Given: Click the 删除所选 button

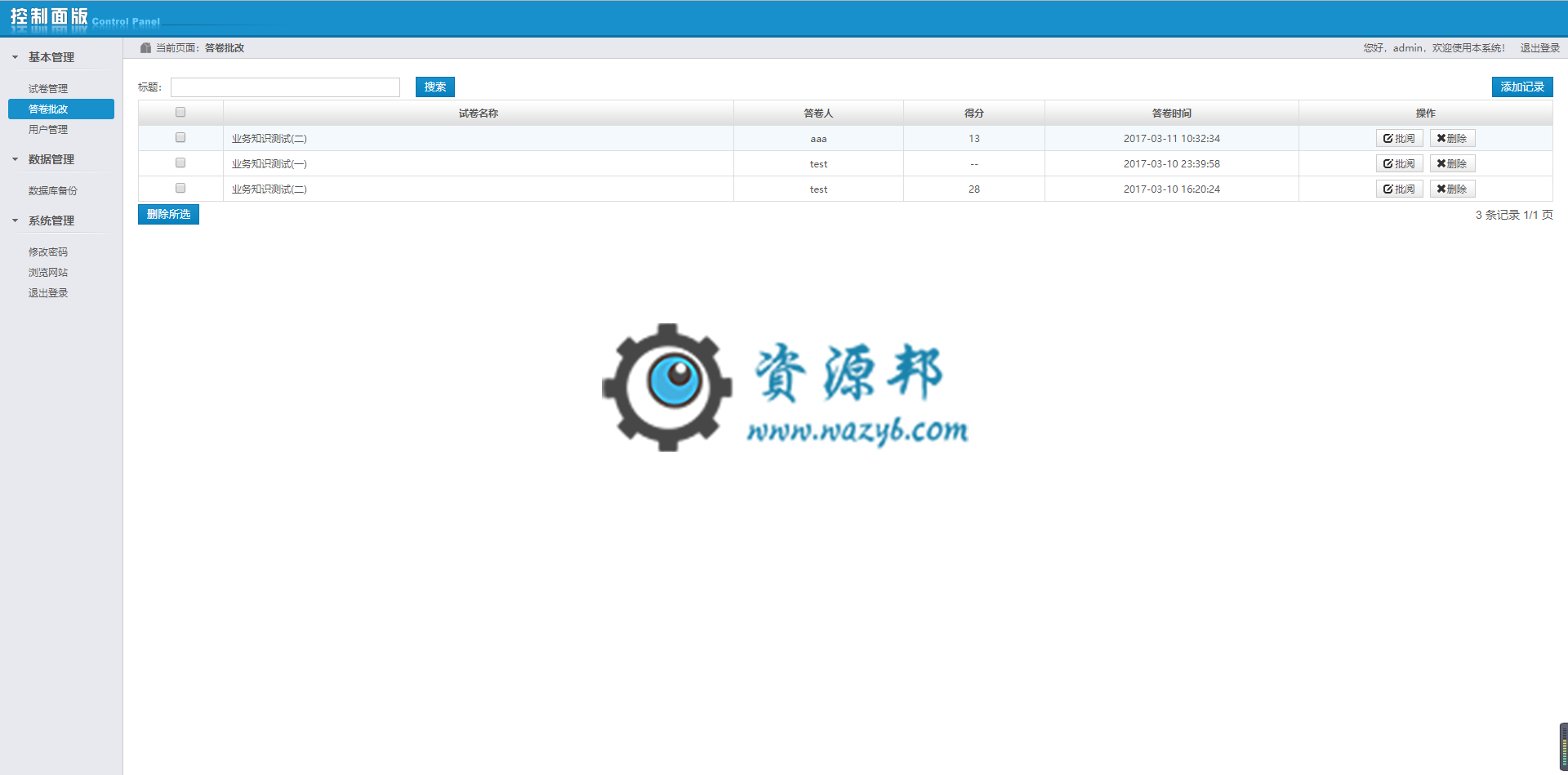Looking at the screenshot, I should (168, 215).
